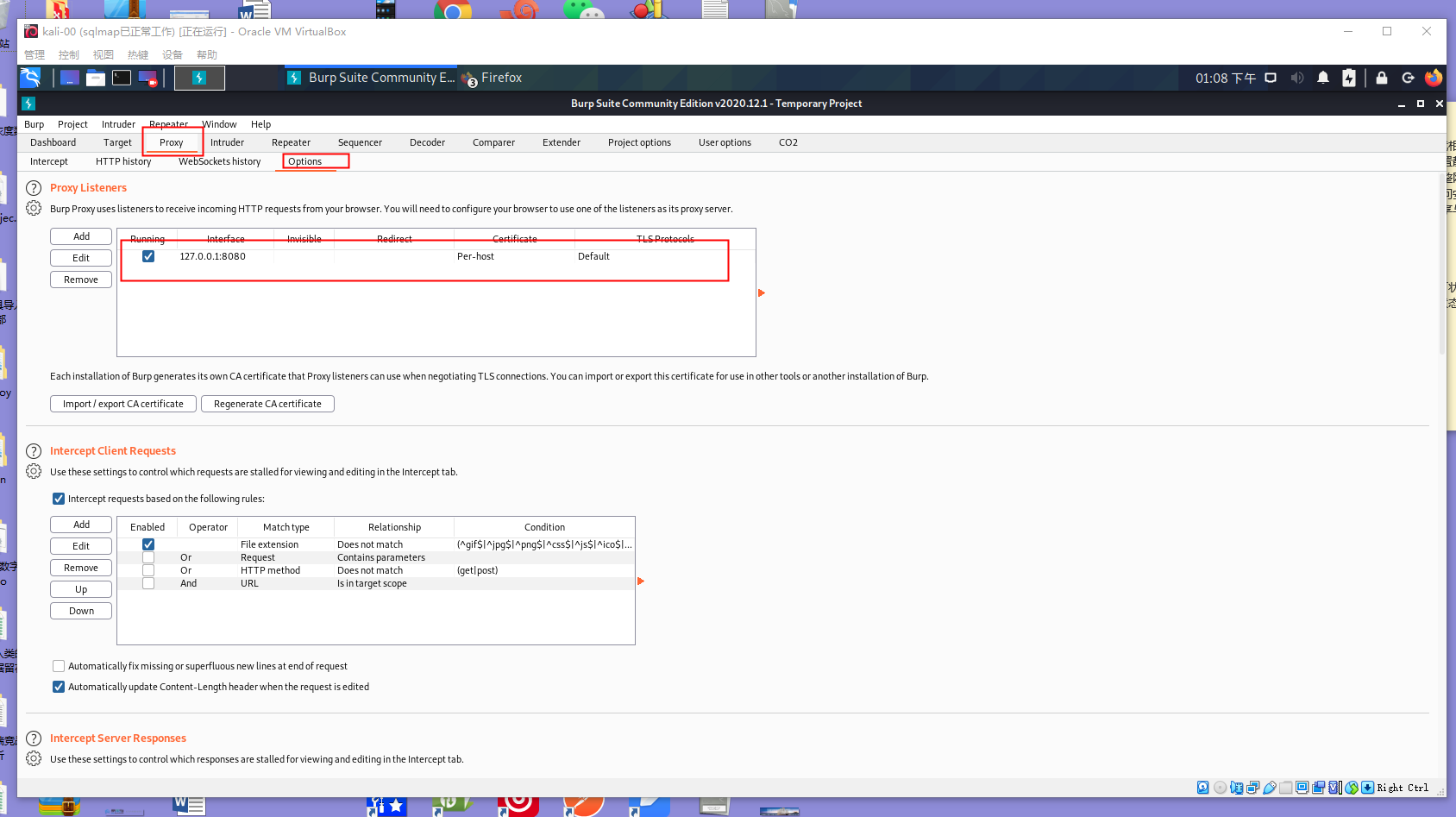Add a new intercept client request rule
Screen dimensions: 1456x817
(81, 525)
